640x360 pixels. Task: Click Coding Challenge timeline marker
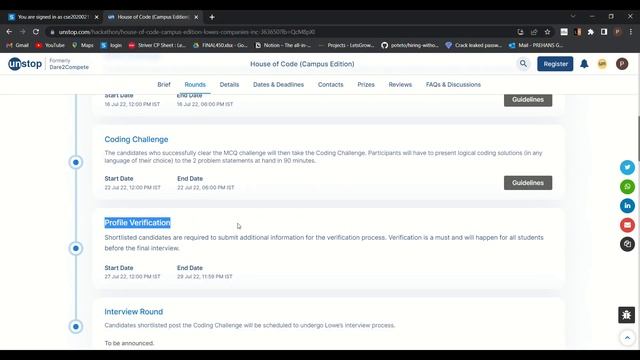click(x=76, y=162)
